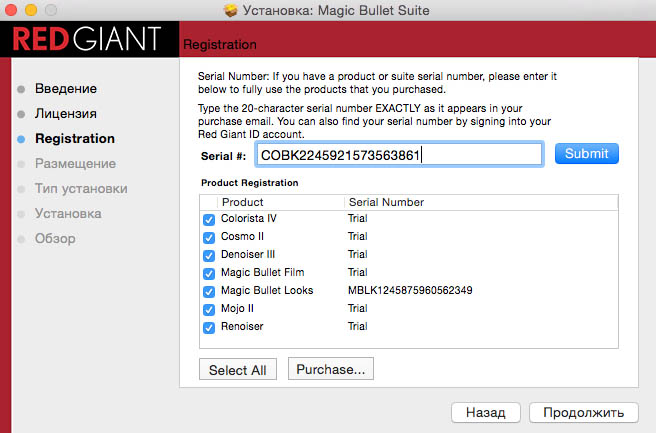Select the Тип установки step in sidebar
656x433 pixels.
(81, 189)
